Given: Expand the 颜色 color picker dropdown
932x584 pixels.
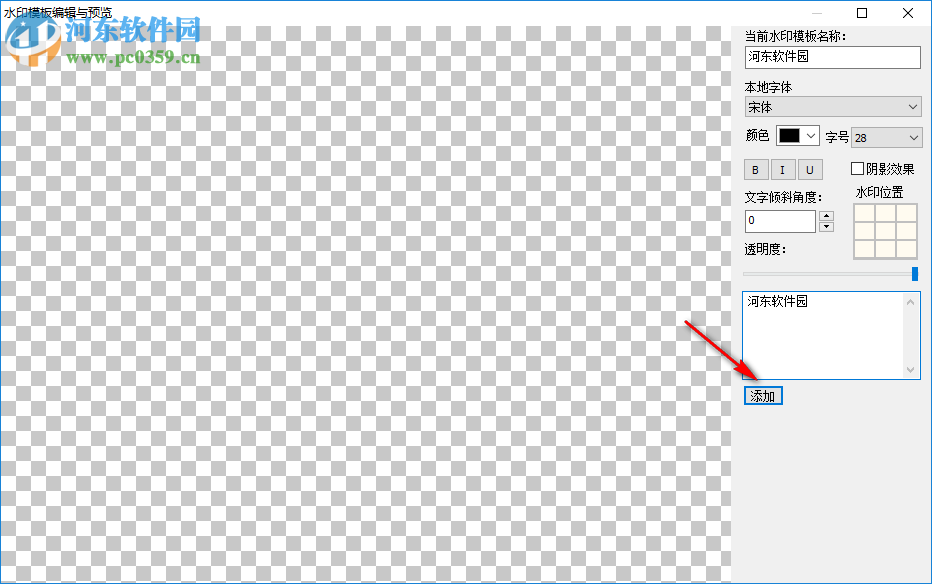Looking at the screenshot, I should pos(811,136).
